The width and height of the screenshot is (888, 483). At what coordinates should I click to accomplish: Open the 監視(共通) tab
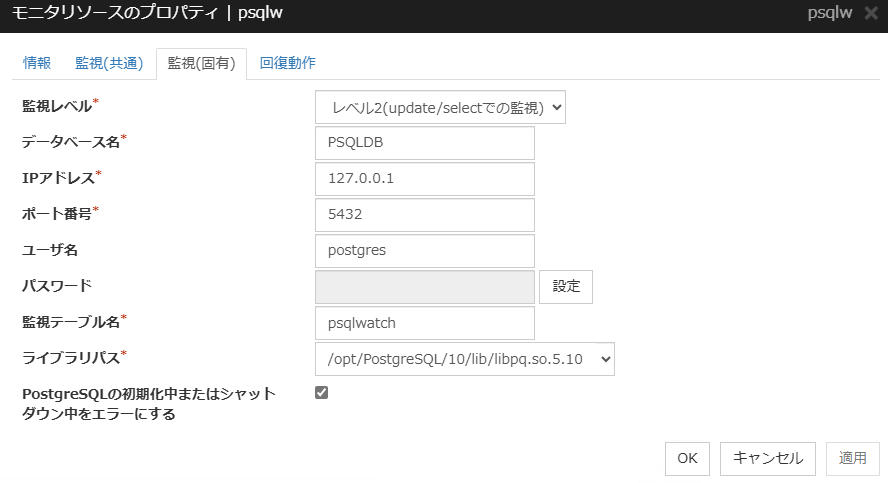[105, 63]
